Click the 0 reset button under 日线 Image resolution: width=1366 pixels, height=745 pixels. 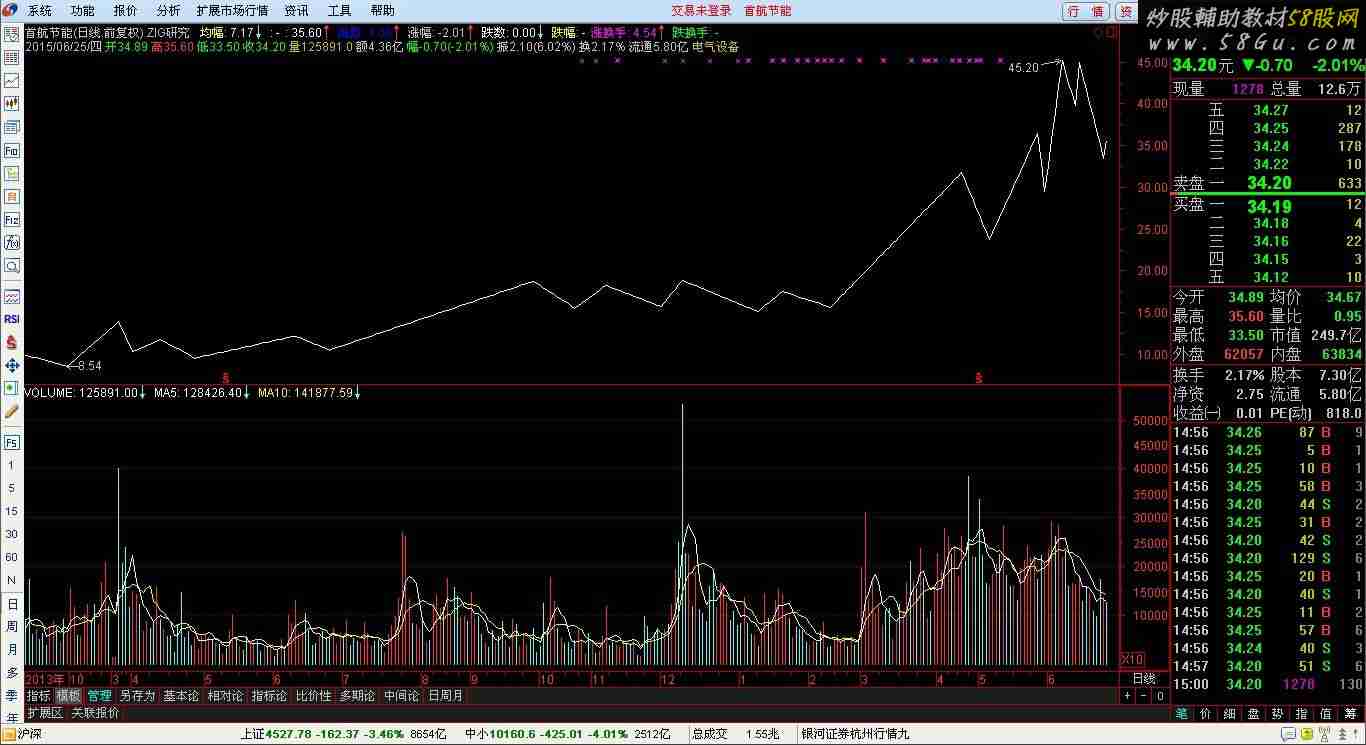(1160, 695)
